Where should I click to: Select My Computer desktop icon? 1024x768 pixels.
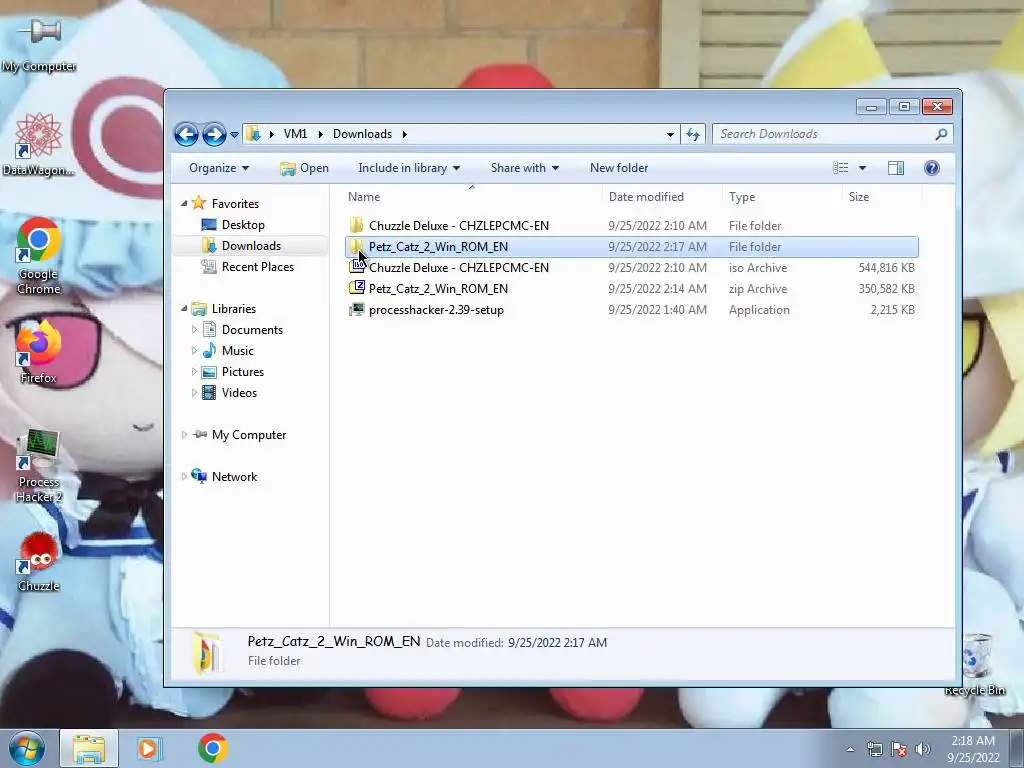point(39,44)
